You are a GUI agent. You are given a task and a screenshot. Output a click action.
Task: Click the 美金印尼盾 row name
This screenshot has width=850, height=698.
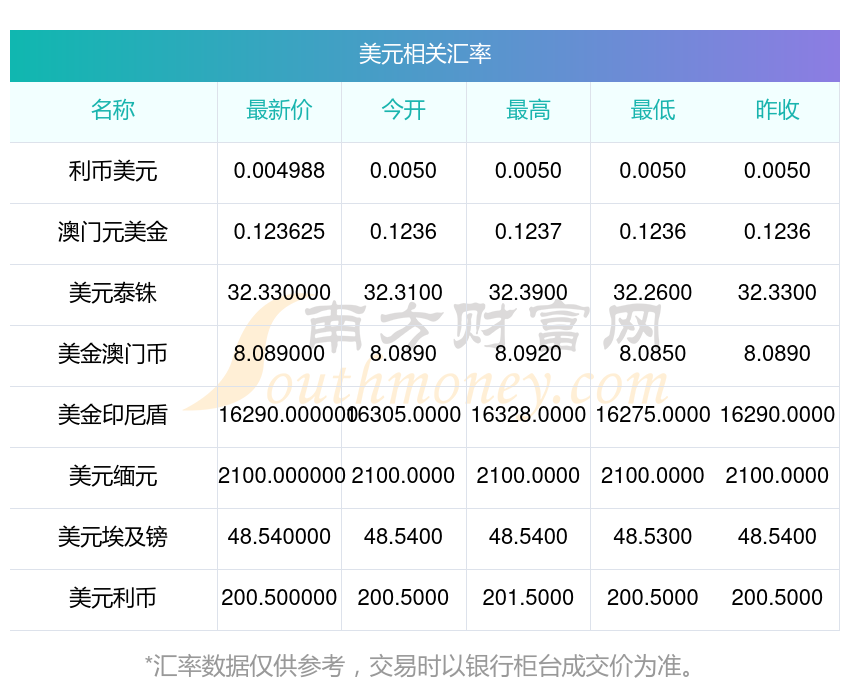[x=113, y=415]
